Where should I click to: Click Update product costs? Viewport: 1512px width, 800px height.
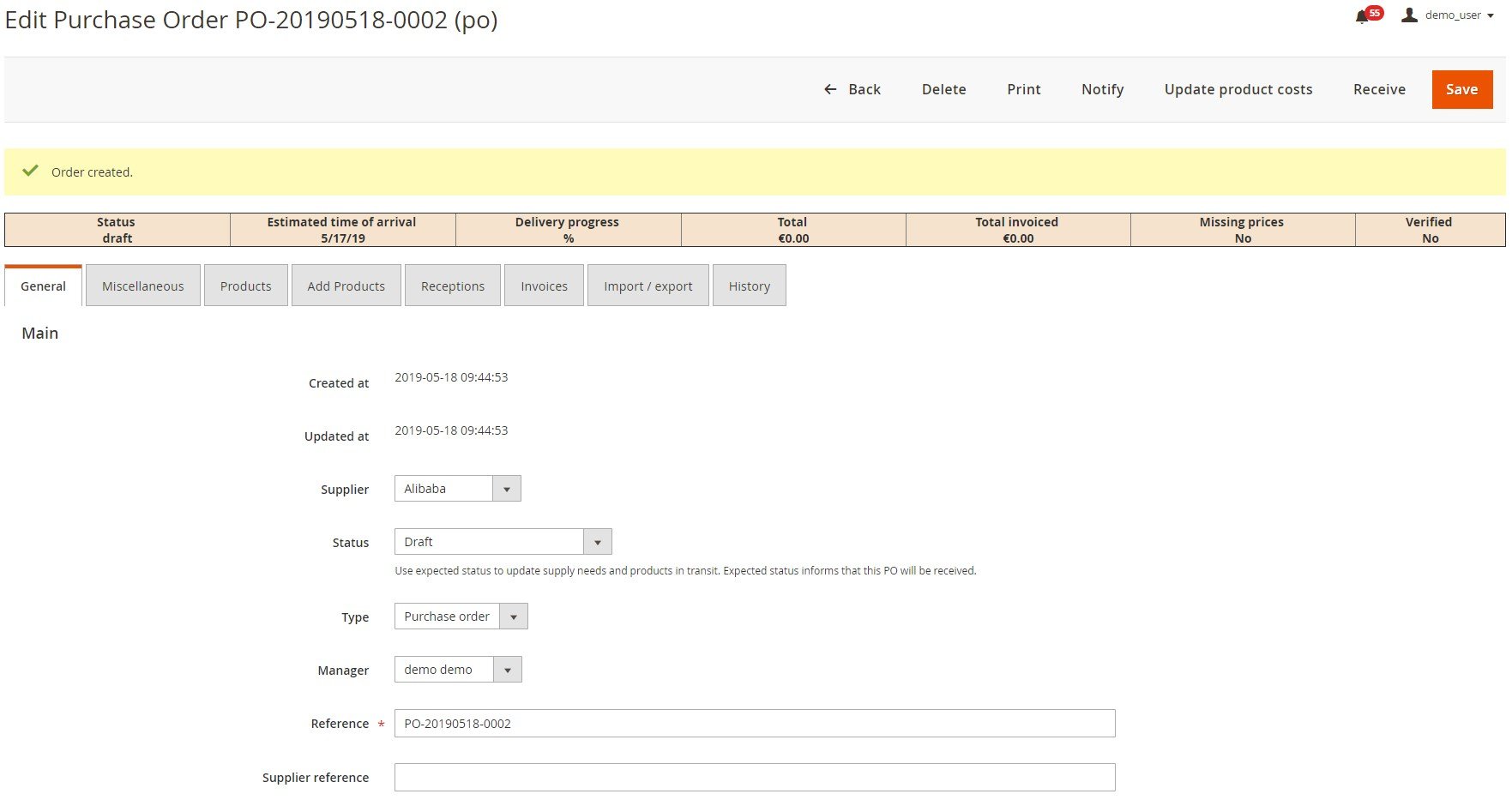pyautogui.click(x=1238, y=89)
